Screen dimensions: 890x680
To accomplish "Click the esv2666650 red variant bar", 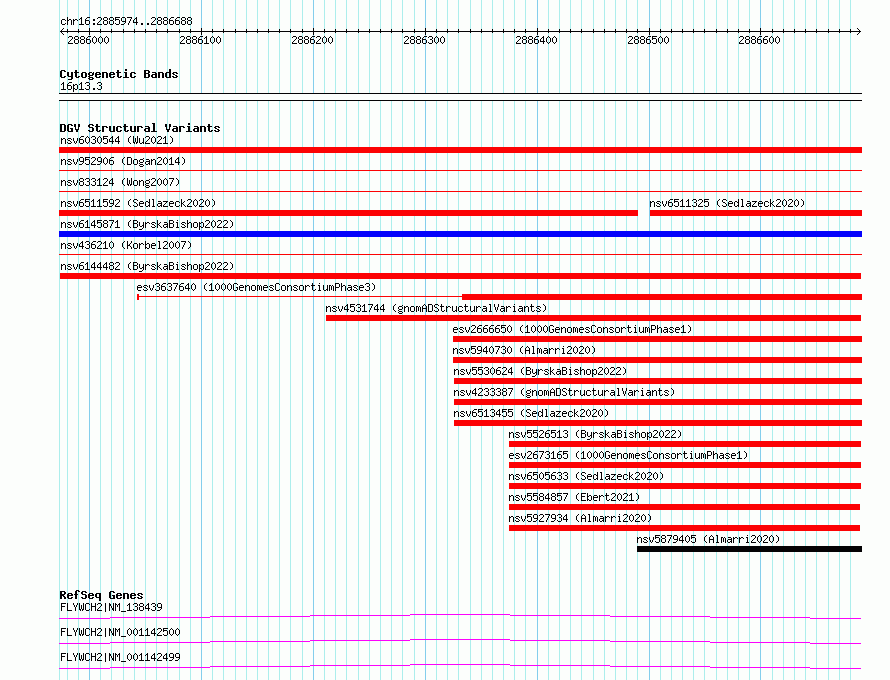I will [657, 339].
